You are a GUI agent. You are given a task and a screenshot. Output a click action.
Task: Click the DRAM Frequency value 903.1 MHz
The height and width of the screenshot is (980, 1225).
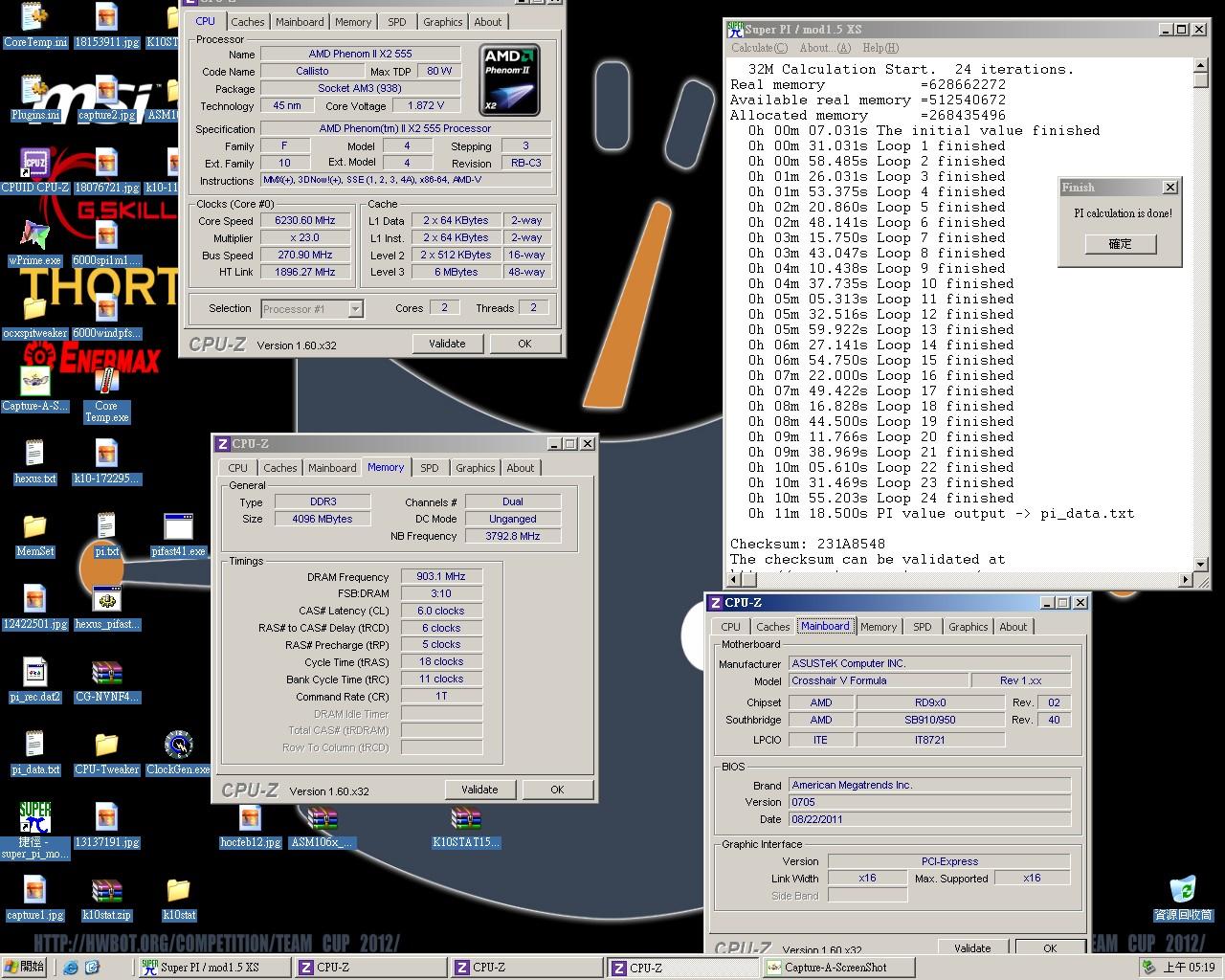tap(441, 576)
